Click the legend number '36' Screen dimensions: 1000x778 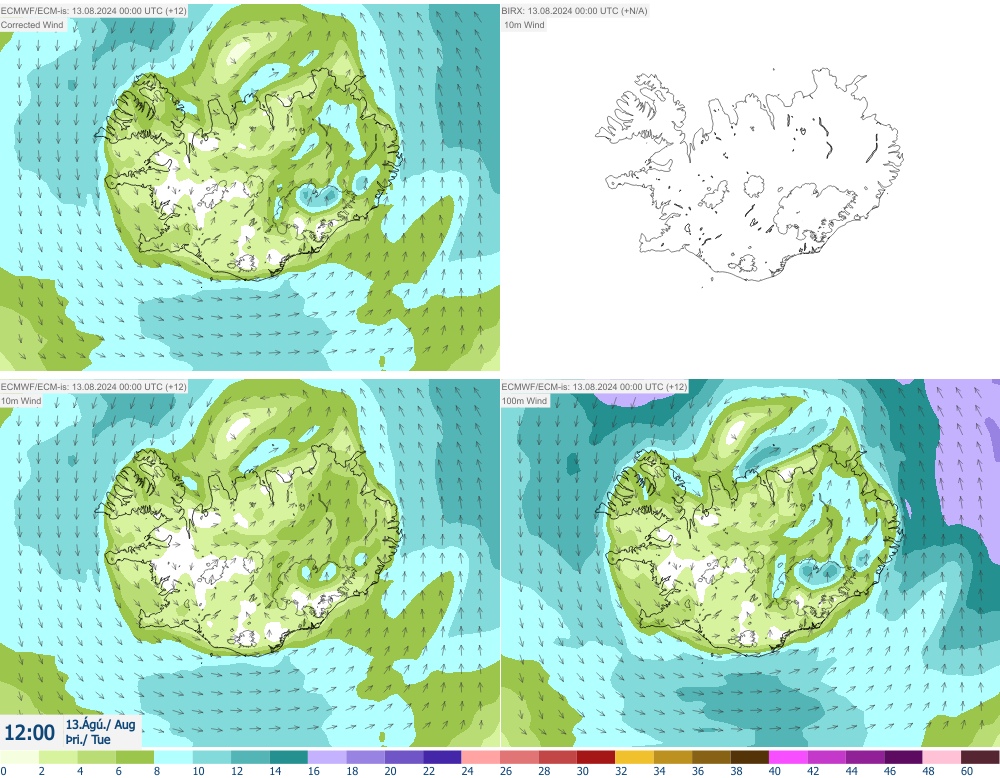[698, 771]
